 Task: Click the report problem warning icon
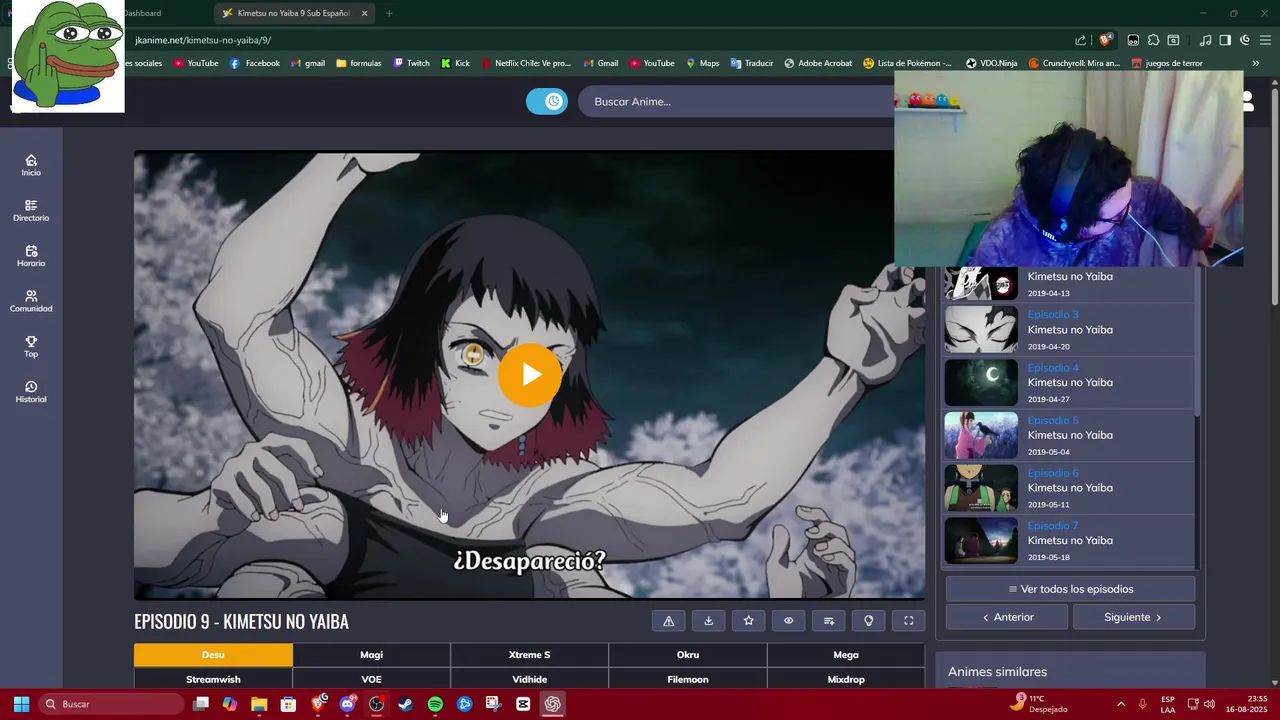tap(669, 621)
